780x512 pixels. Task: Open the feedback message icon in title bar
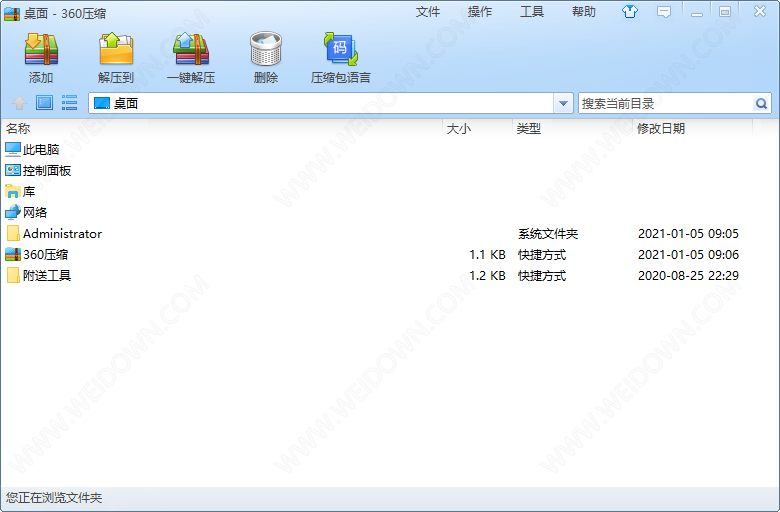[664, 12]
